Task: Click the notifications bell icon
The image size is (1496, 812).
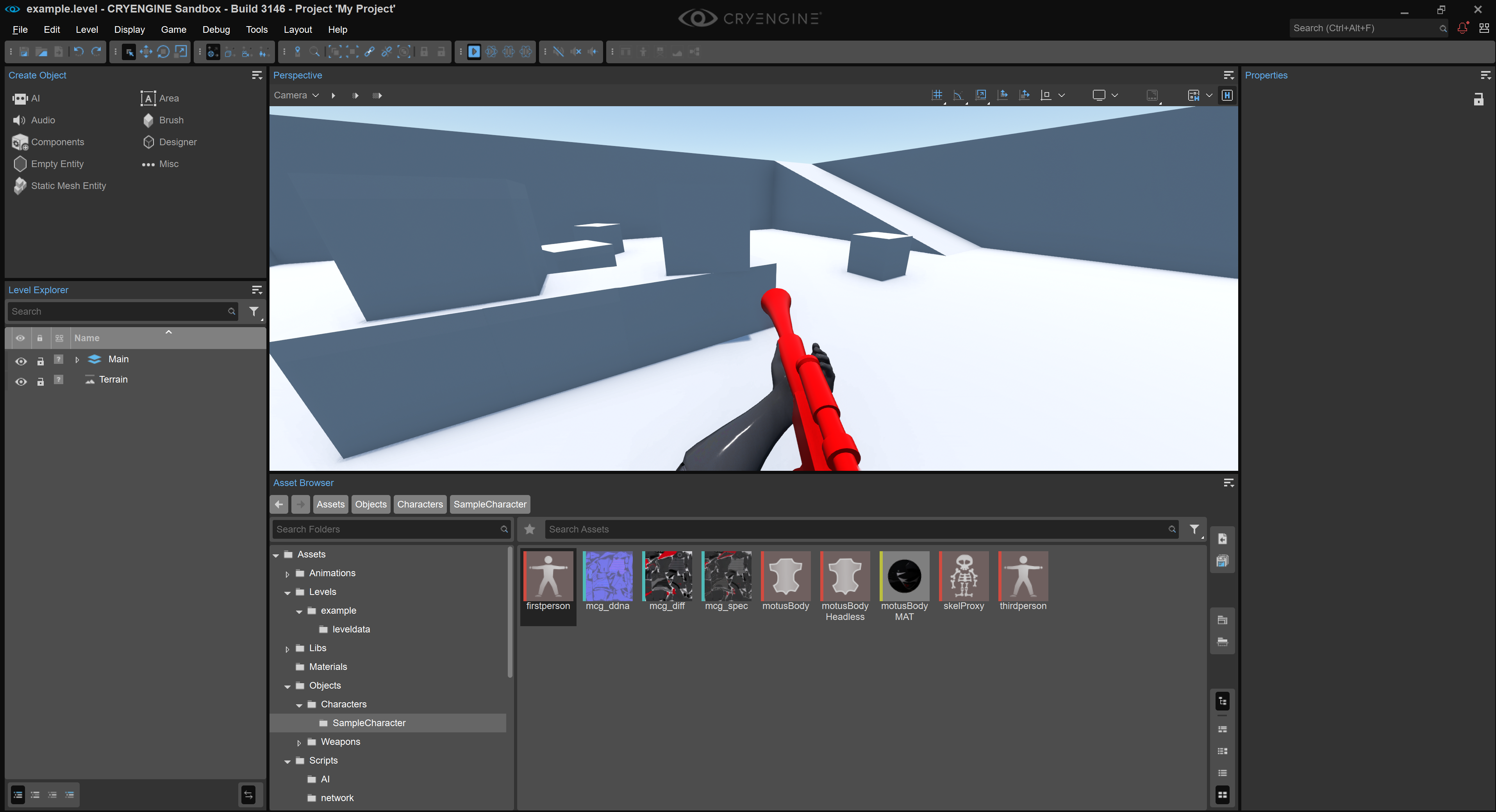Action: tap(1462, 28)
